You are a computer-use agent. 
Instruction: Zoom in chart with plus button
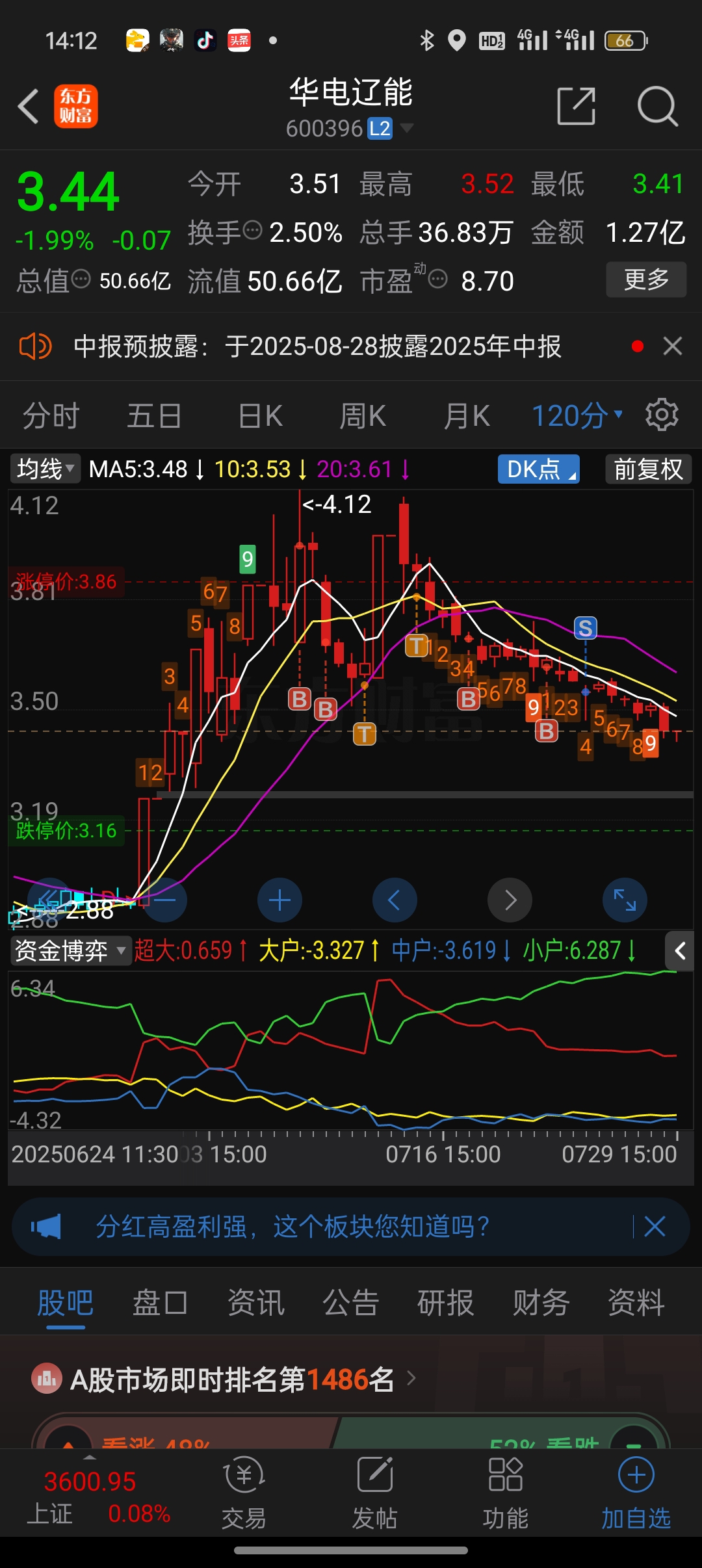point(279,900)
